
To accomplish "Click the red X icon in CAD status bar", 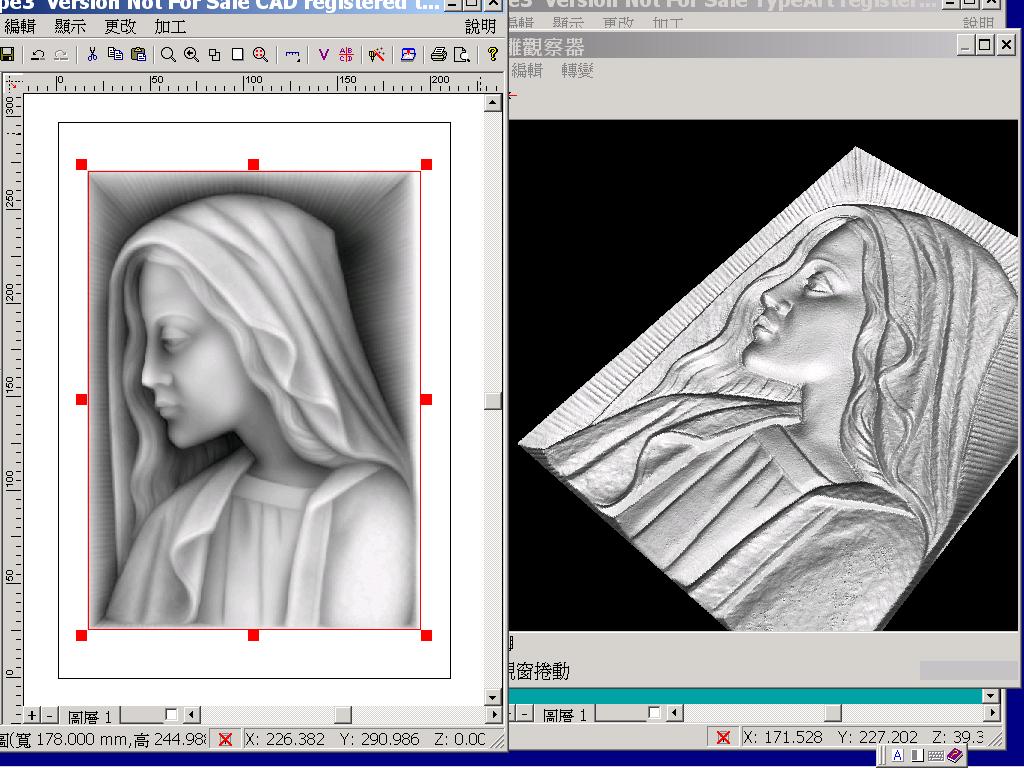I will 225,739.
